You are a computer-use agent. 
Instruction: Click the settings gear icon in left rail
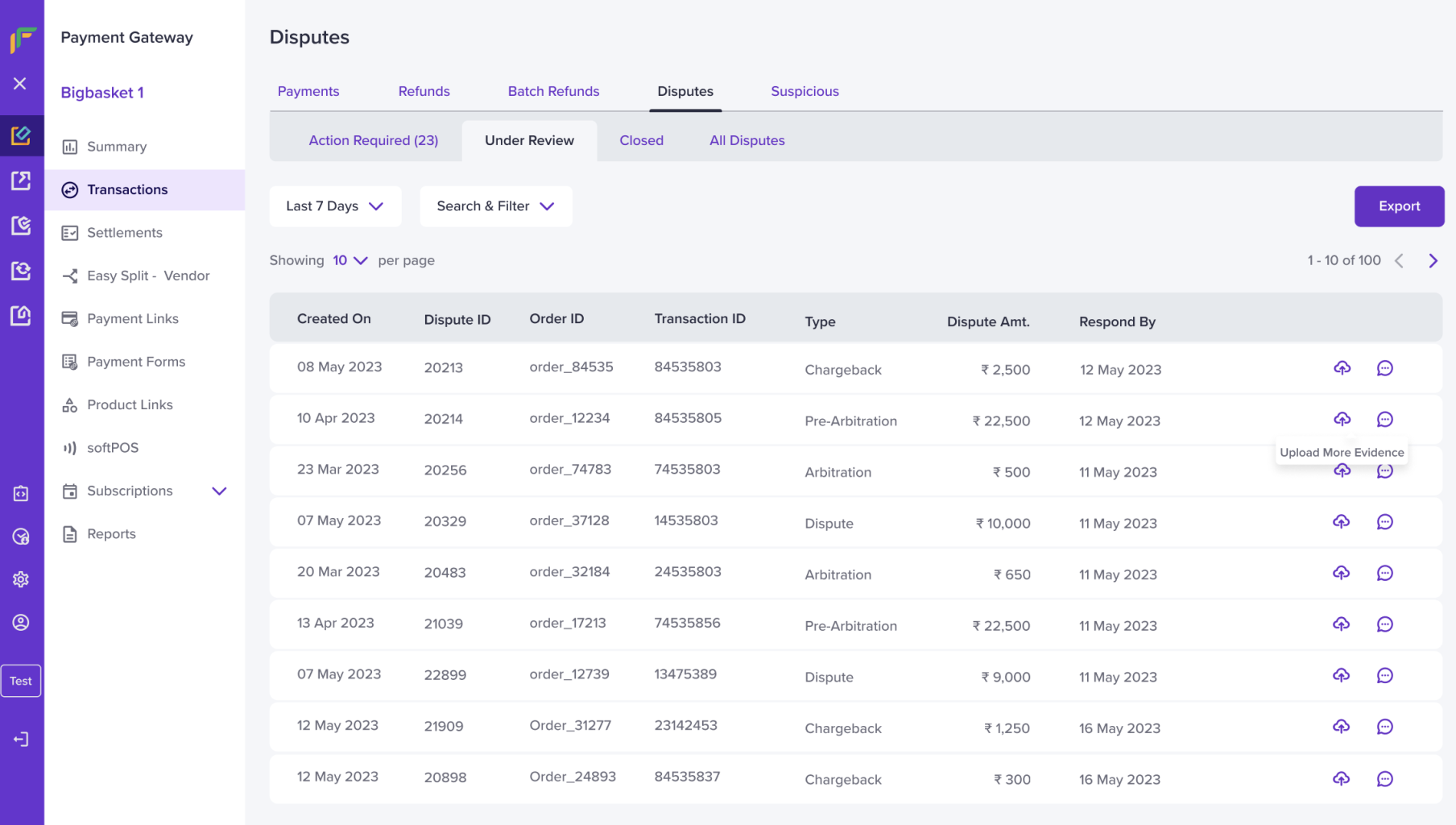[21, 579]
